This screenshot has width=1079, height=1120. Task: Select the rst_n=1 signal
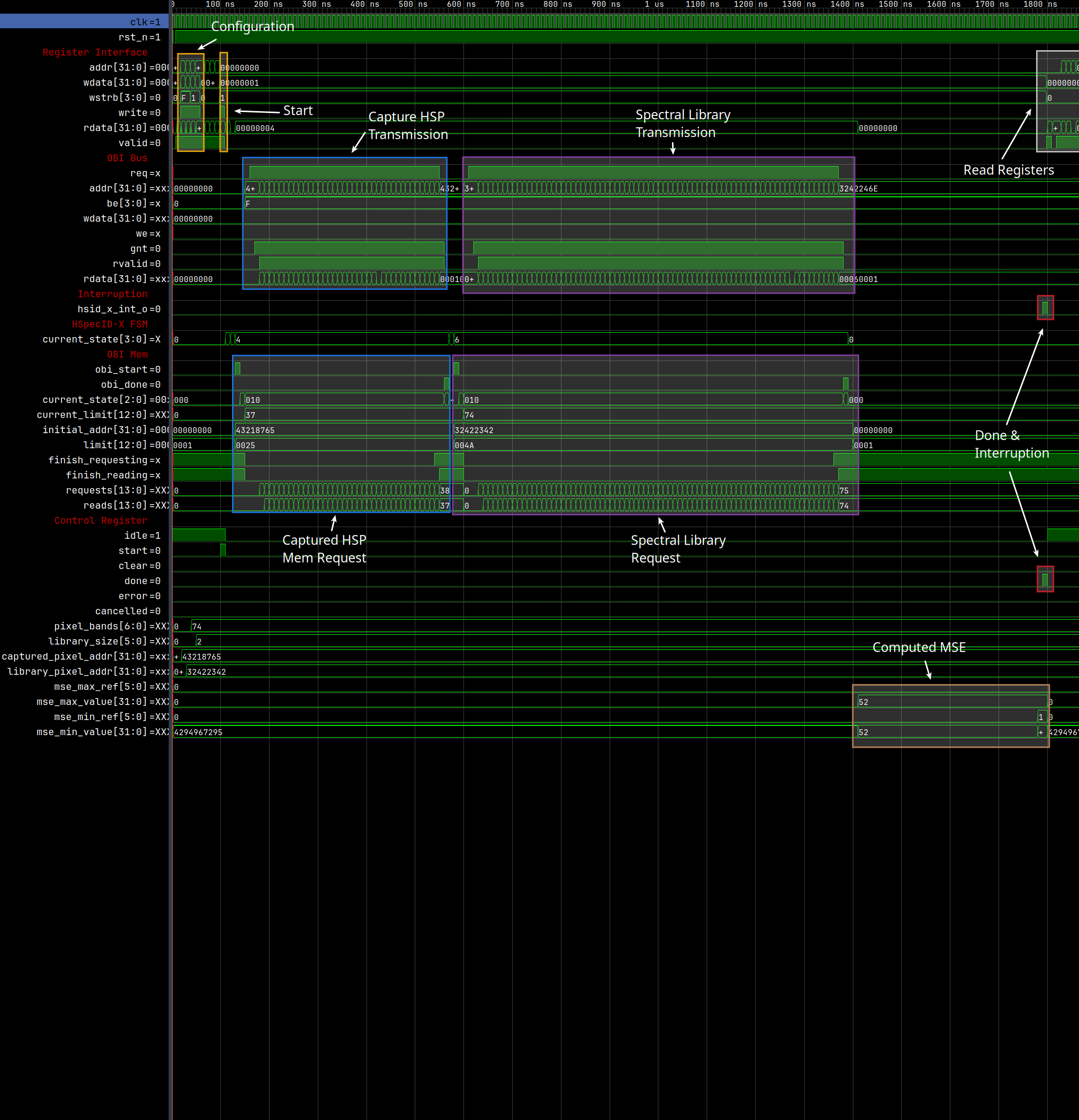(139, 37)
